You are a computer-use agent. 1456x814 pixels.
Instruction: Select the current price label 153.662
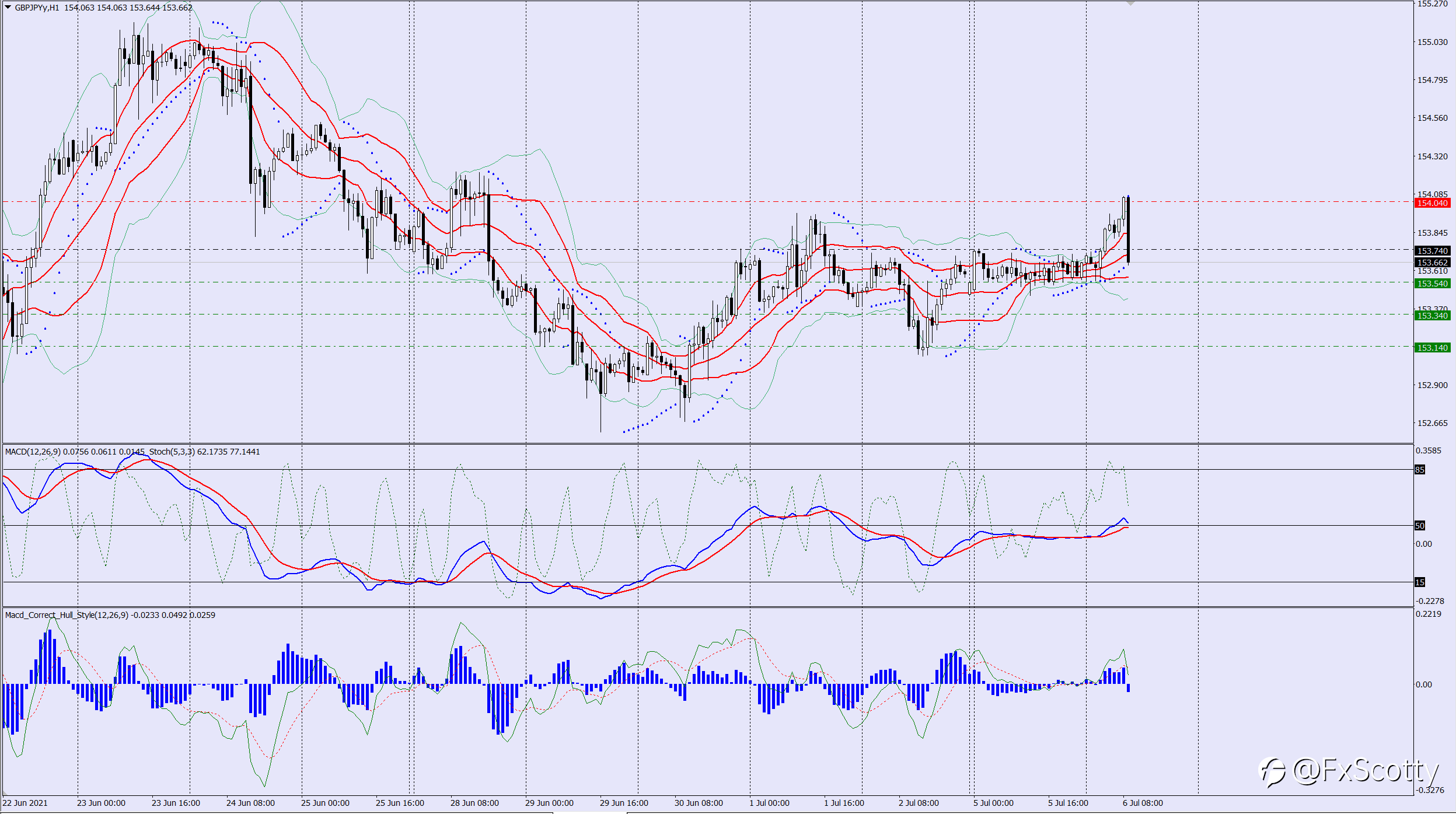coord(1432,263)
